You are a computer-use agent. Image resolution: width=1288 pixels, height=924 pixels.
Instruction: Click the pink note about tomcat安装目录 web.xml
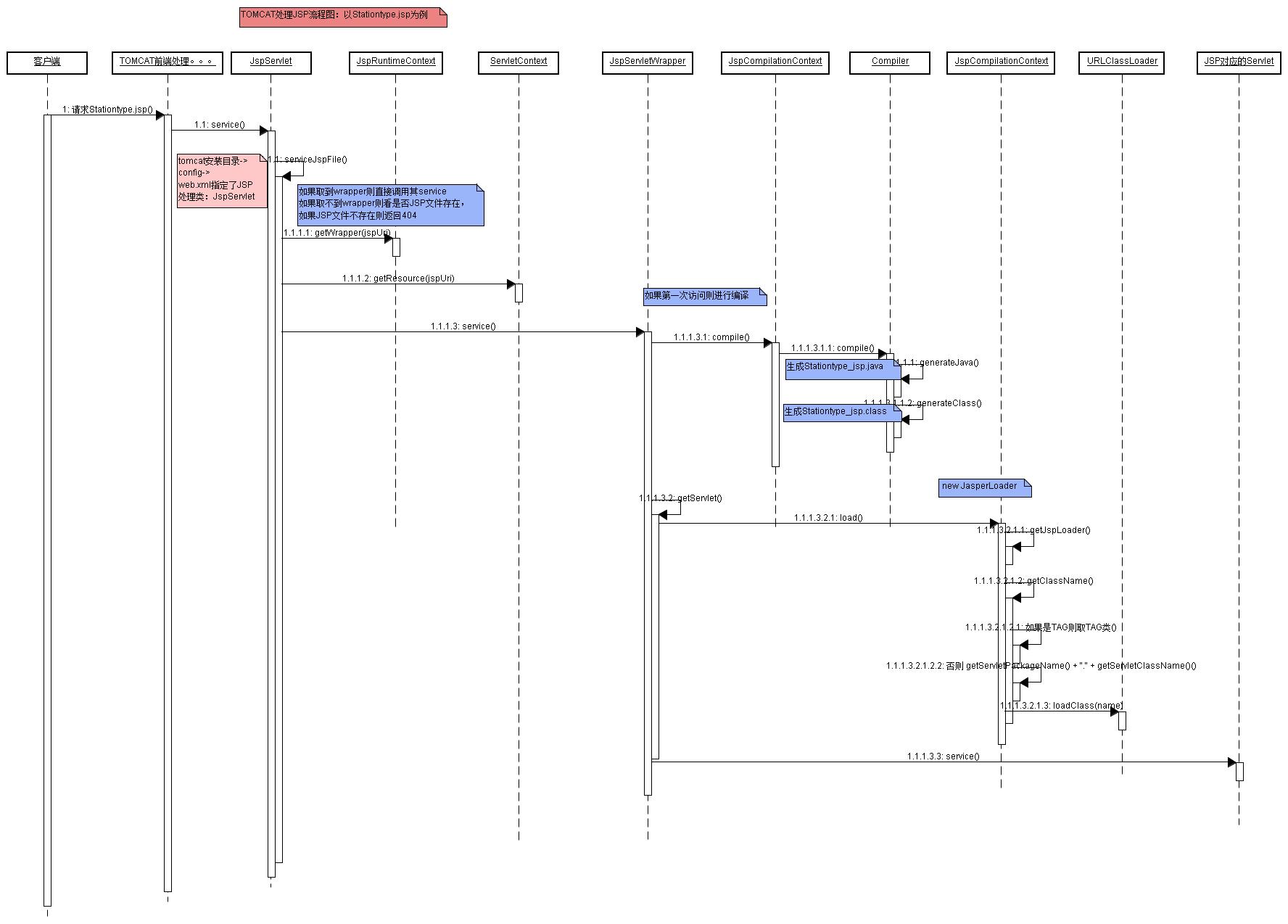[223, 181]
